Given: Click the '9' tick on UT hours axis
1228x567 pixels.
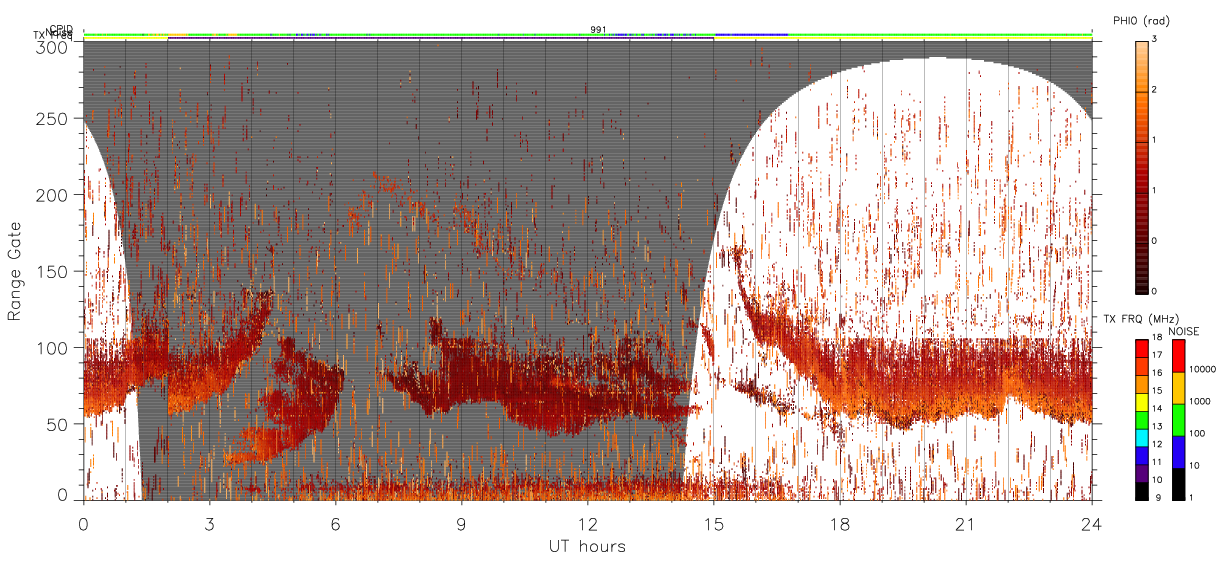Looking at the screenshot, I should click(x=461, y=523).
